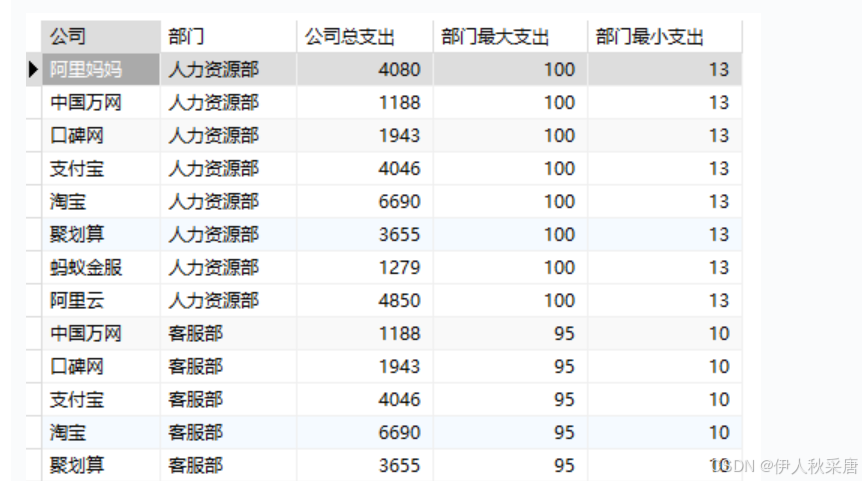Select min expense 13 in 蚂蚁金服 row
Viewport: 862px width, 481px height.
[x=665, y=268]
